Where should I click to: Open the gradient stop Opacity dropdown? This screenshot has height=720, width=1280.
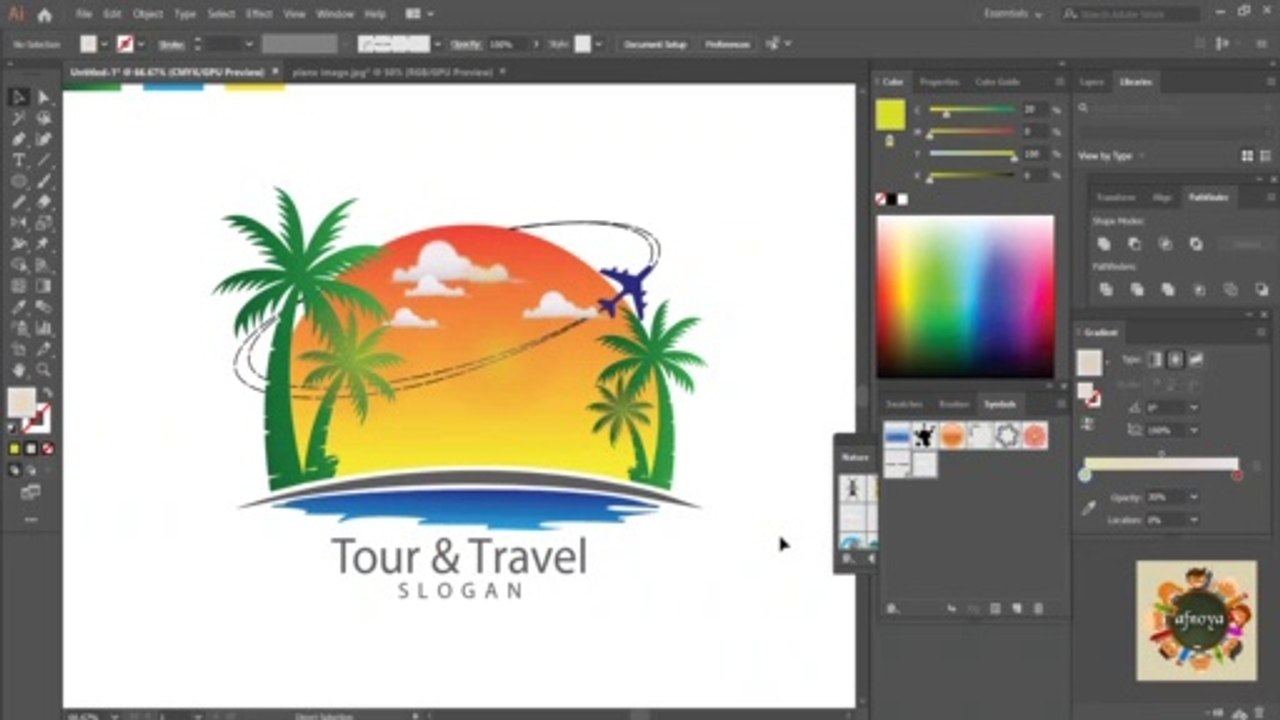point(1193,497)
